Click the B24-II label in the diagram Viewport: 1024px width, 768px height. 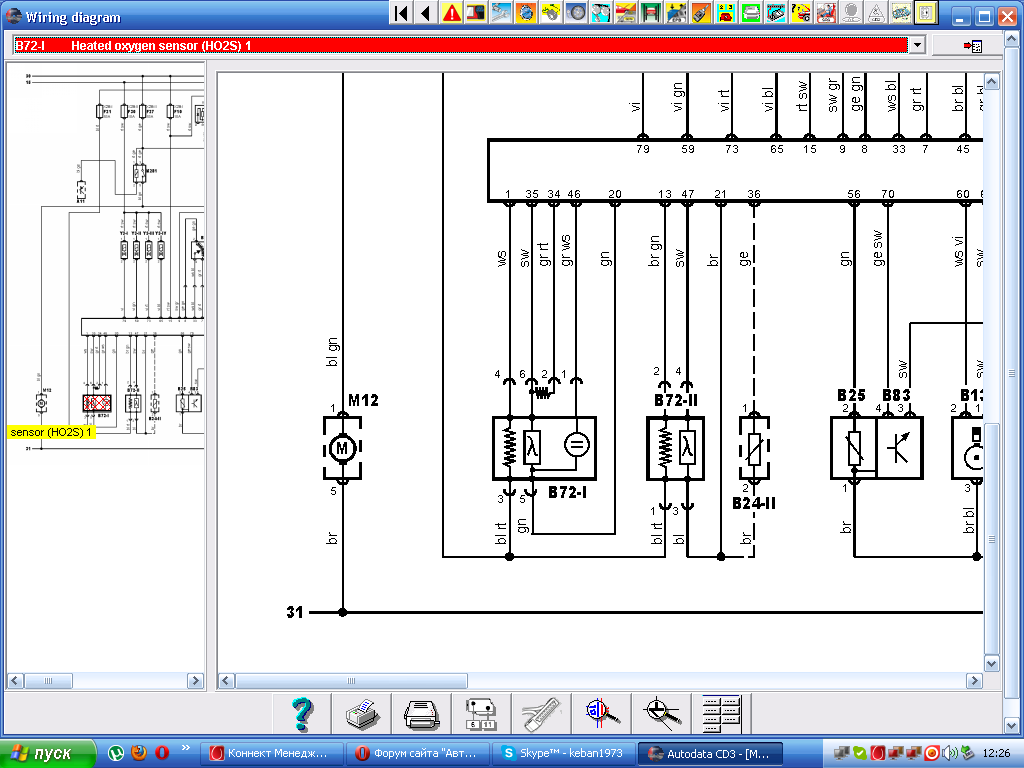tap(754, 504)
